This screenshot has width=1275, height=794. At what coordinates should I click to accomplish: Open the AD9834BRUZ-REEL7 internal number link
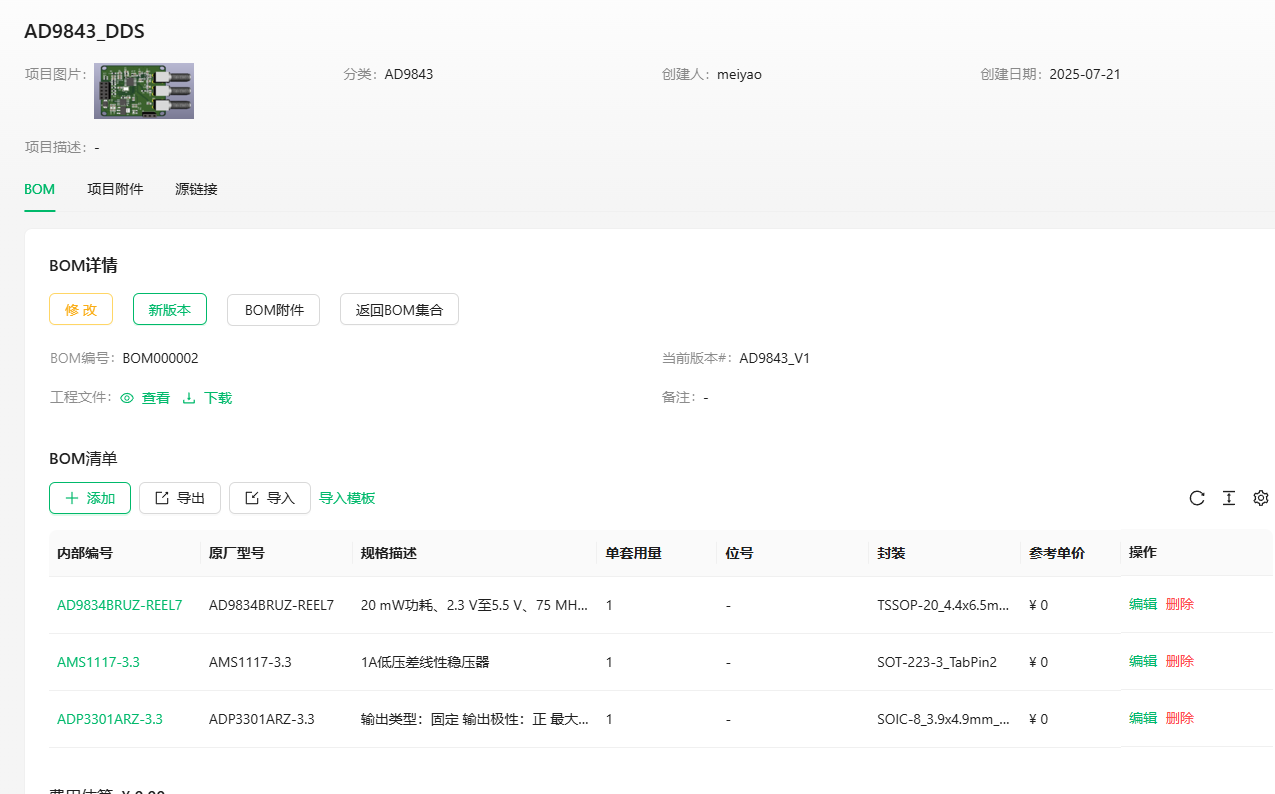click(120, 605)
